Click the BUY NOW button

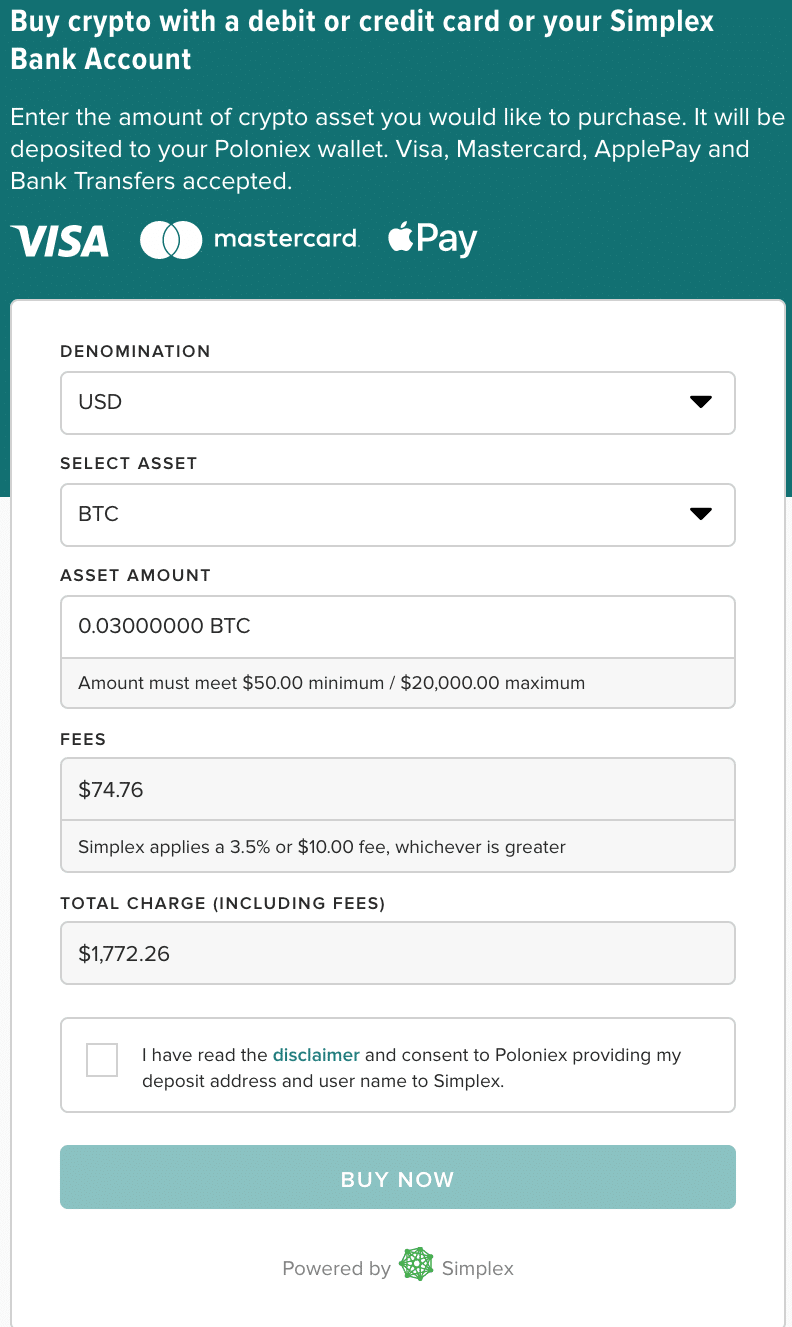point(398,1177)
